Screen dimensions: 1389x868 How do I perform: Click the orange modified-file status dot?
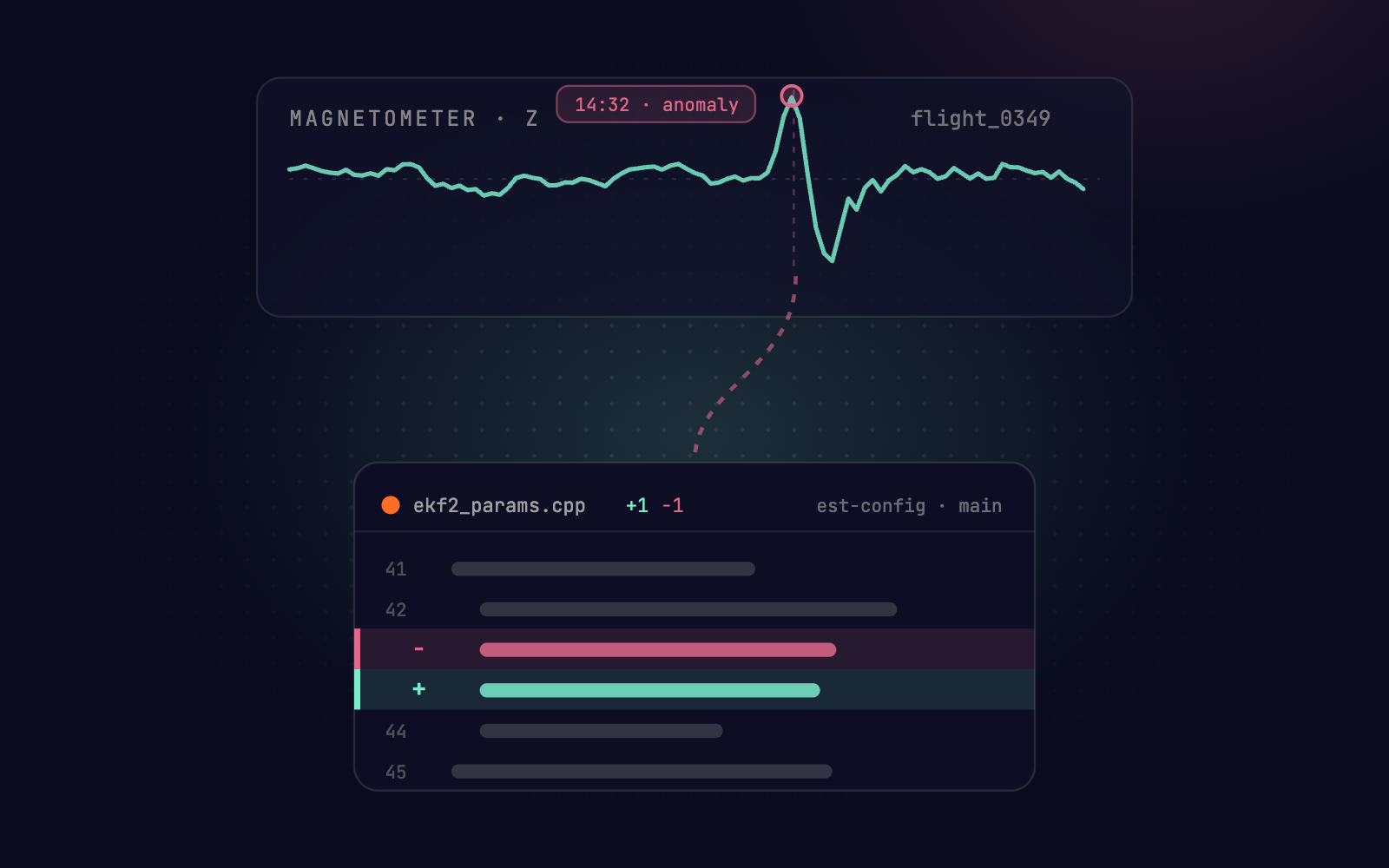[x=391, y=505]
